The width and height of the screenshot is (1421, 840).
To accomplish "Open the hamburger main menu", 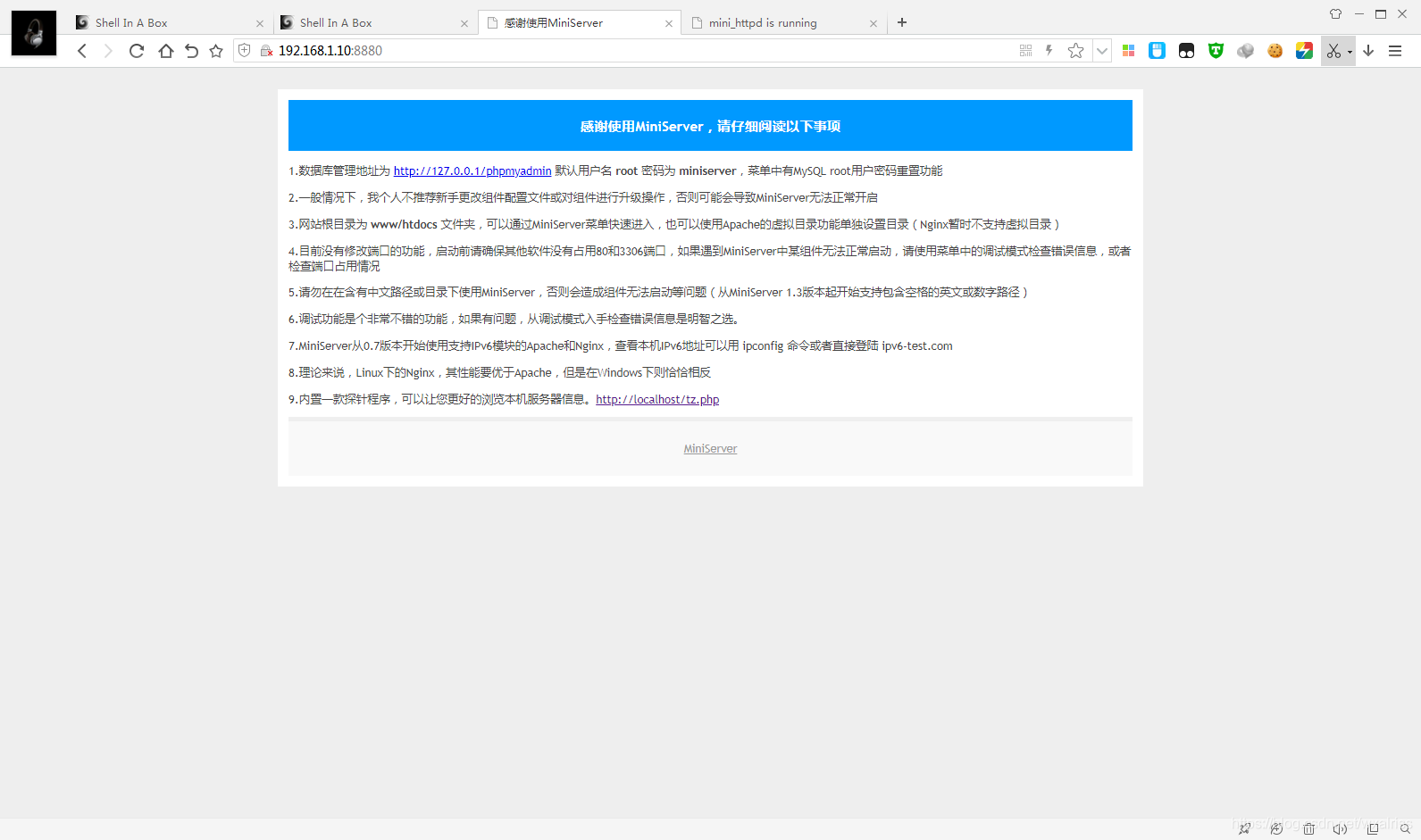I will (x=1395, y=51).
